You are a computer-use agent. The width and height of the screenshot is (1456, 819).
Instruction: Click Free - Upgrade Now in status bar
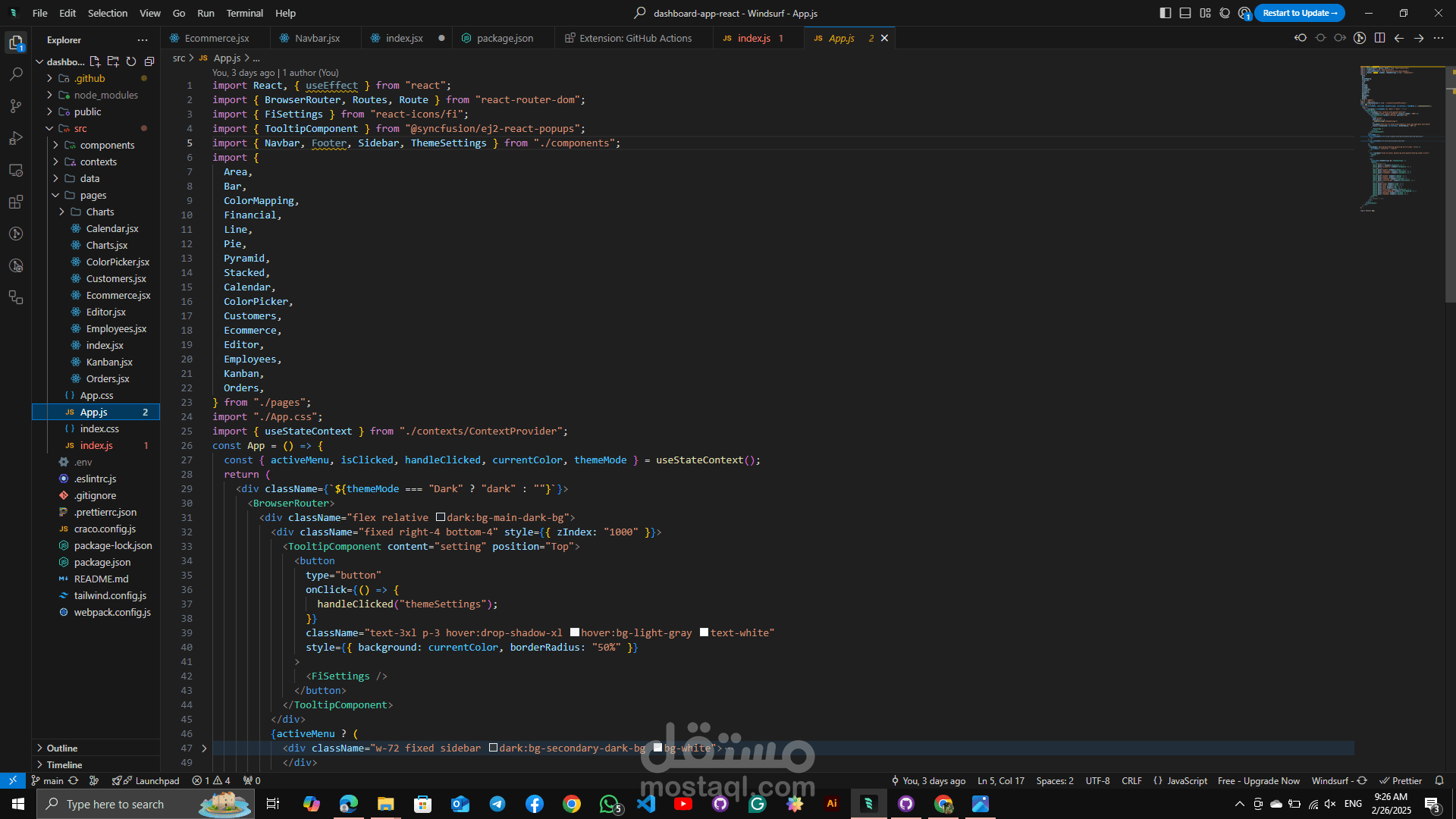(x=1258, y=780)
